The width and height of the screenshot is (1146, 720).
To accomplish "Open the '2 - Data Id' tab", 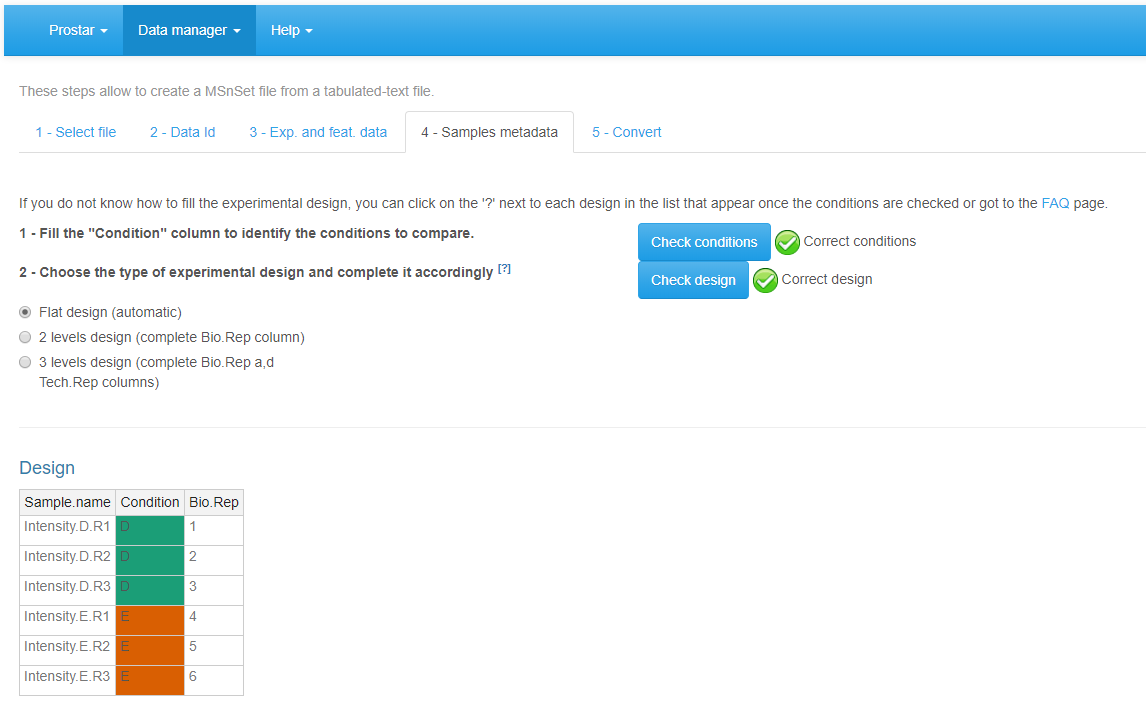I will (x=182, y=131).
